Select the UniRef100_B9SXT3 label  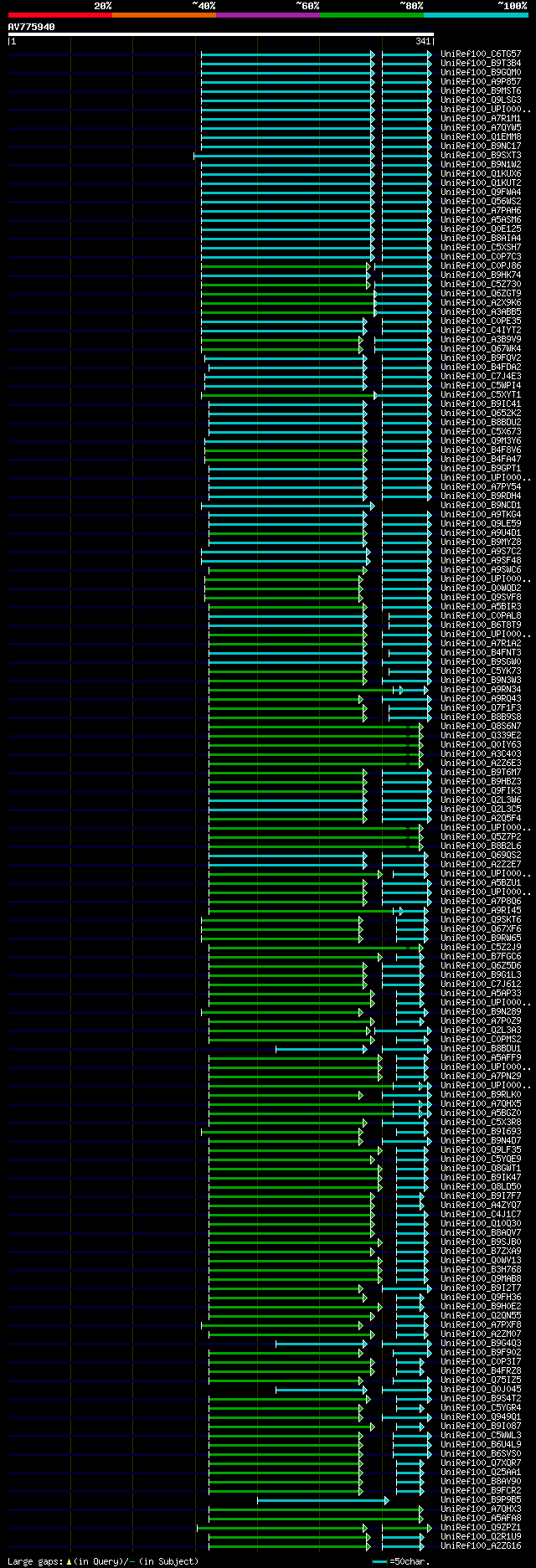tap(481, 155)
